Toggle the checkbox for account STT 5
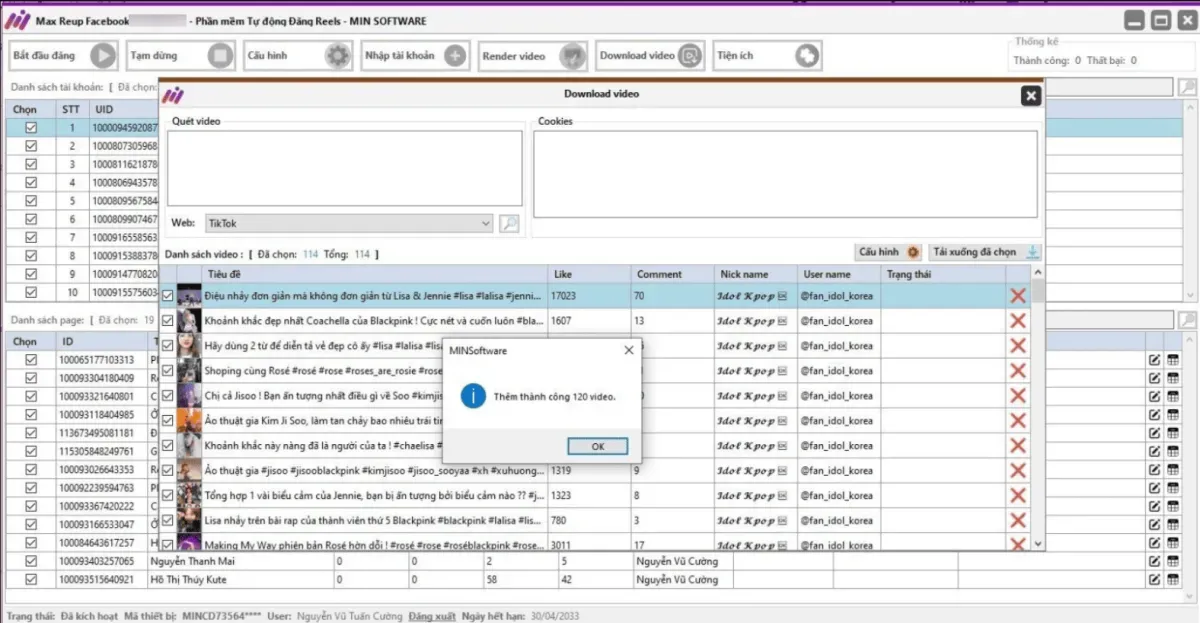Image resolution: width=1200 pixels, height=623 pixels. coord(31,200)
